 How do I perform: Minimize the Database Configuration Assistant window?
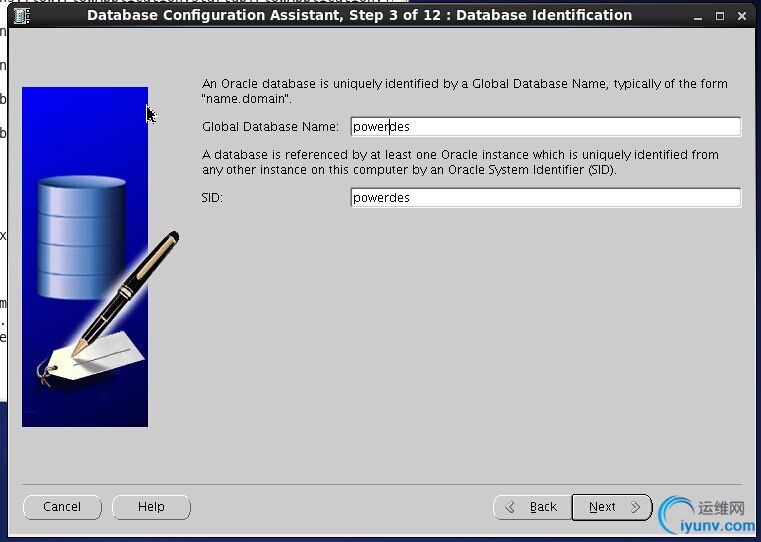[698, 16]
